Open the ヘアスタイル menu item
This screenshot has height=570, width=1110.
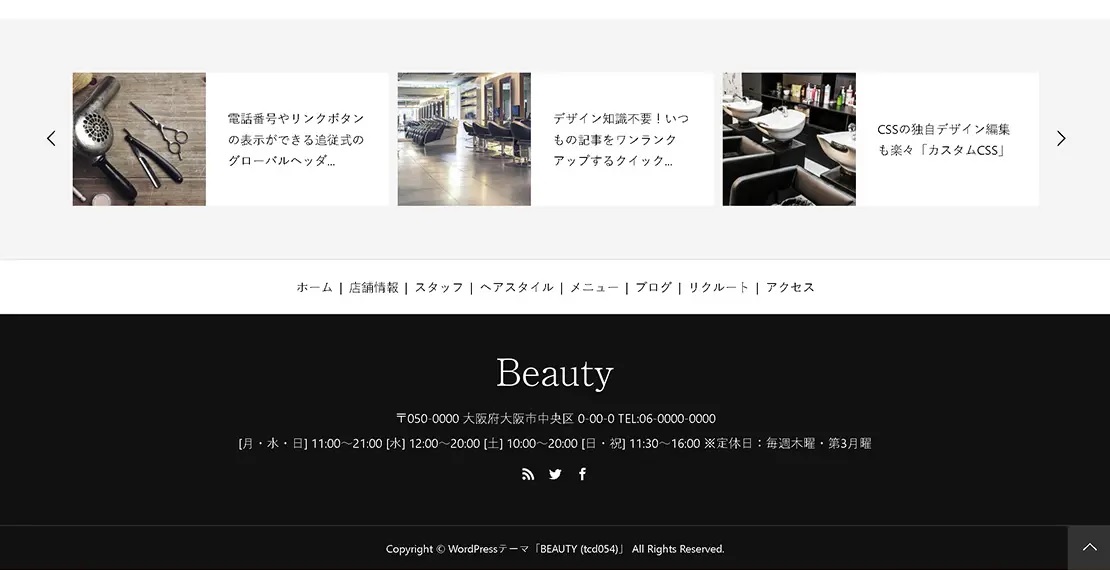(516, 287)
